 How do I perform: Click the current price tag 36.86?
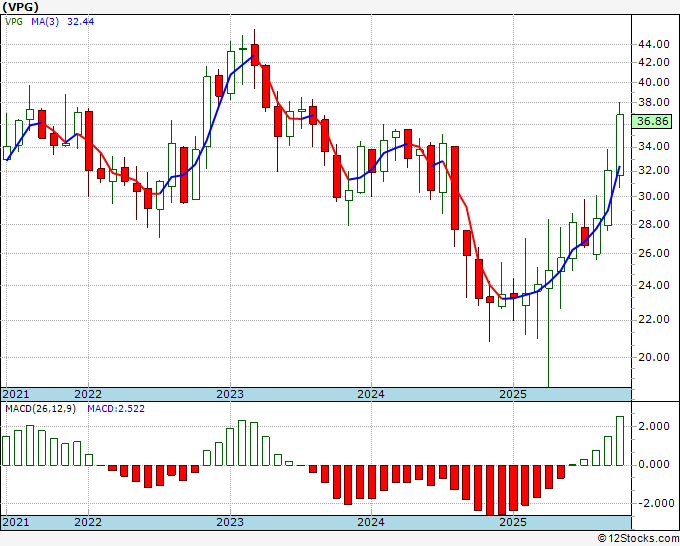(x=651, y=121)
